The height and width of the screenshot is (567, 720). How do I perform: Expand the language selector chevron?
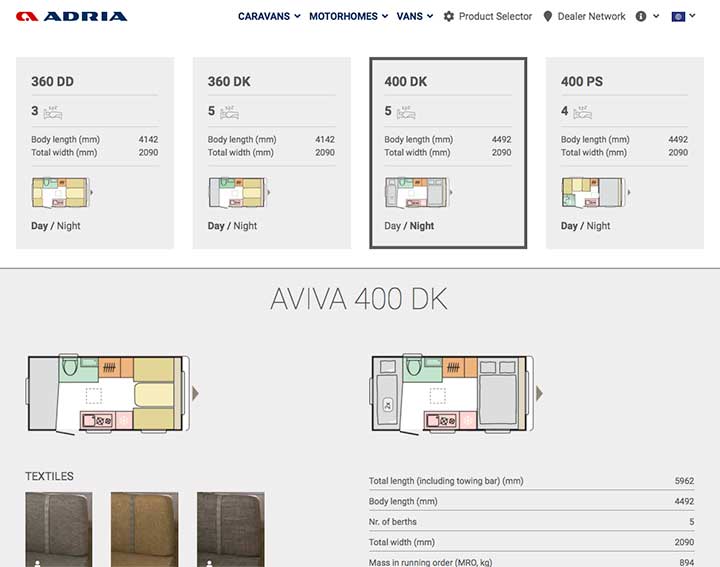692,16
